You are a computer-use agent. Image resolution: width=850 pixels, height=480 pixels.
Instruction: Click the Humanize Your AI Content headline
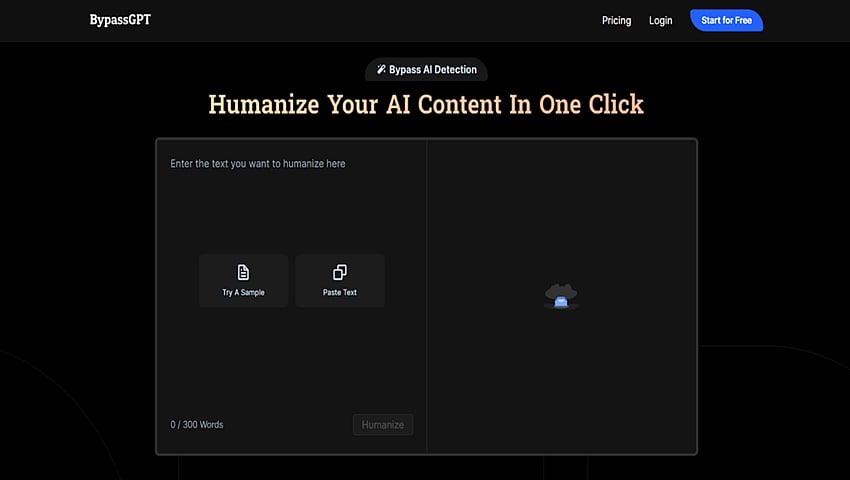pyautogui.click(x=426, y=104)
